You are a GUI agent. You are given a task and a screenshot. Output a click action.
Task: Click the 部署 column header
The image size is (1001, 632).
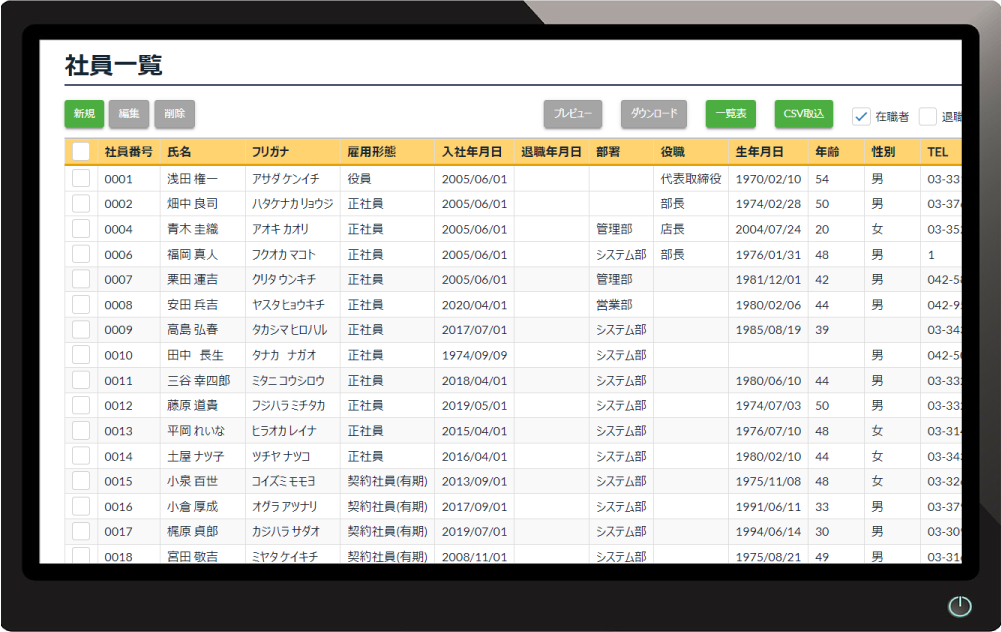pos(608,152)
